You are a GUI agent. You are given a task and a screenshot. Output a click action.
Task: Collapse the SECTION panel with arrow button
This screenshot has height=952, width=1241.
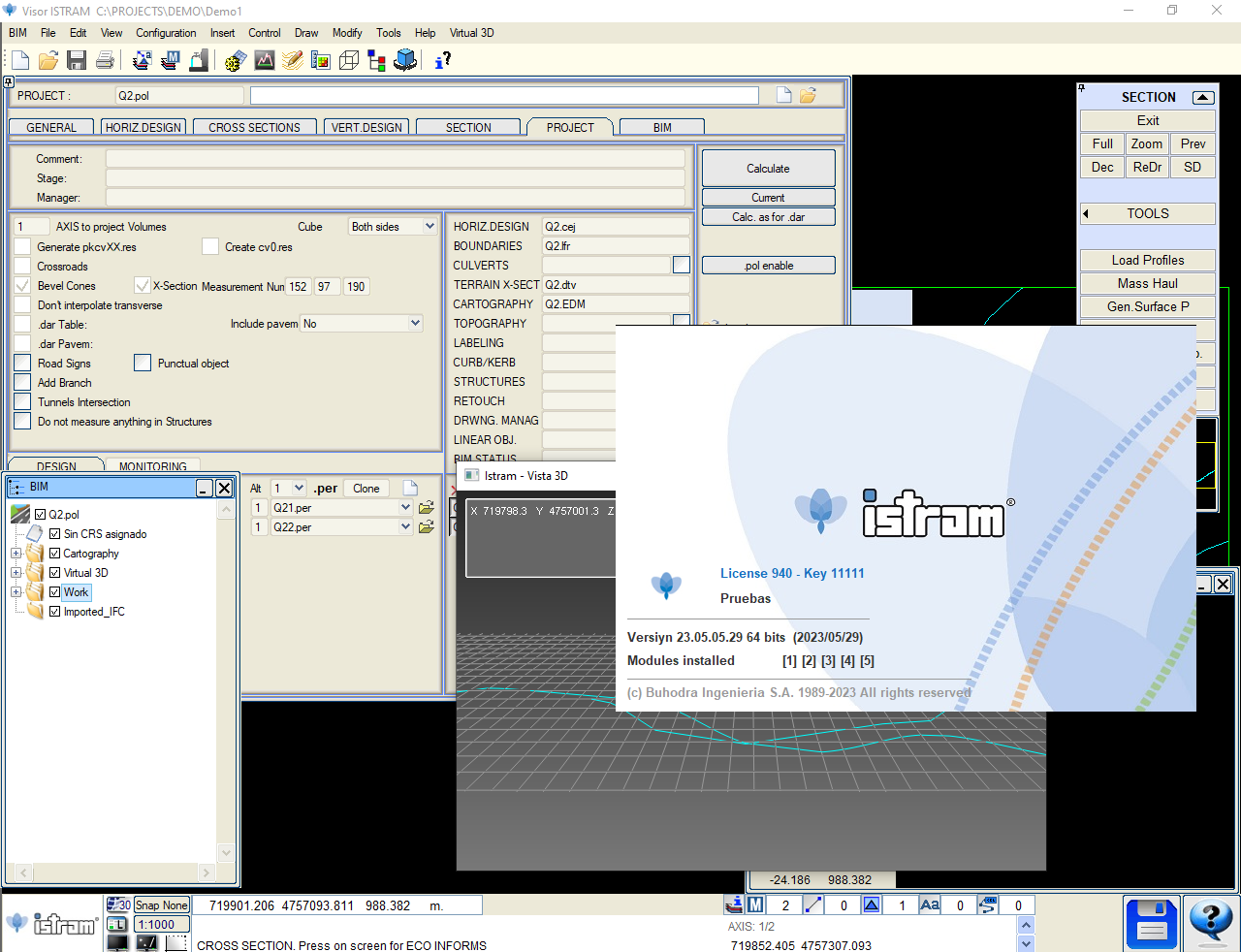coord(1203,97)
